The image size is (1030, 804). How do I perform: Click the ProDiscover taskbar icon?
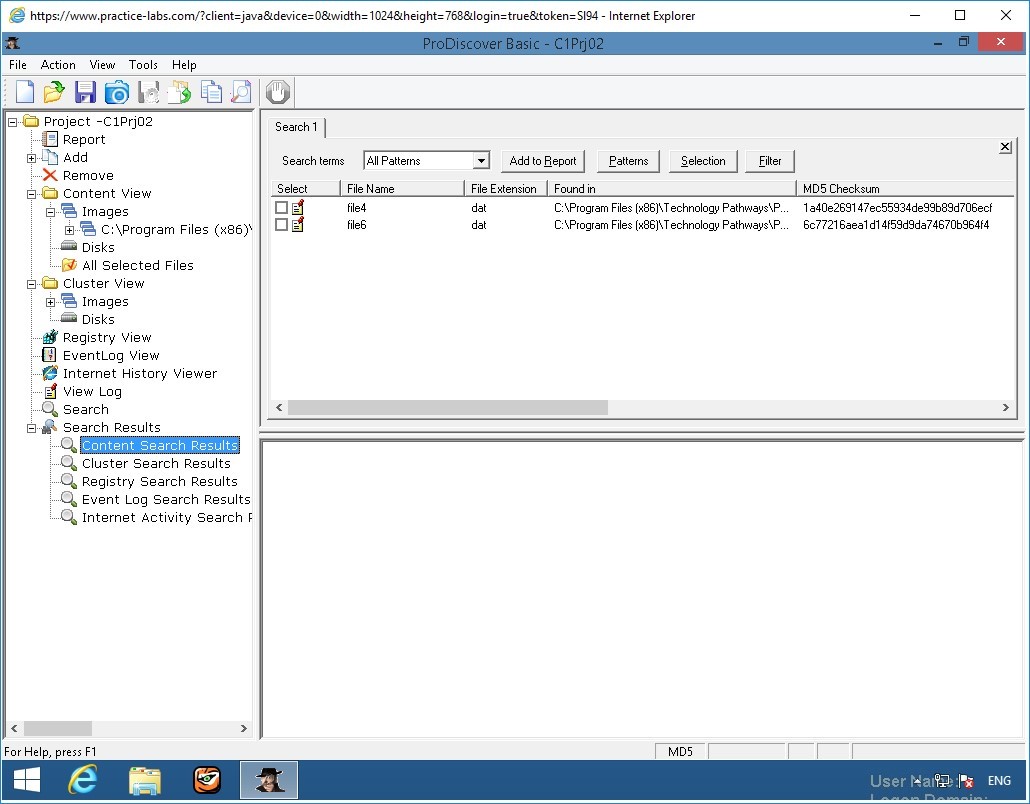(x=269, y=780)
